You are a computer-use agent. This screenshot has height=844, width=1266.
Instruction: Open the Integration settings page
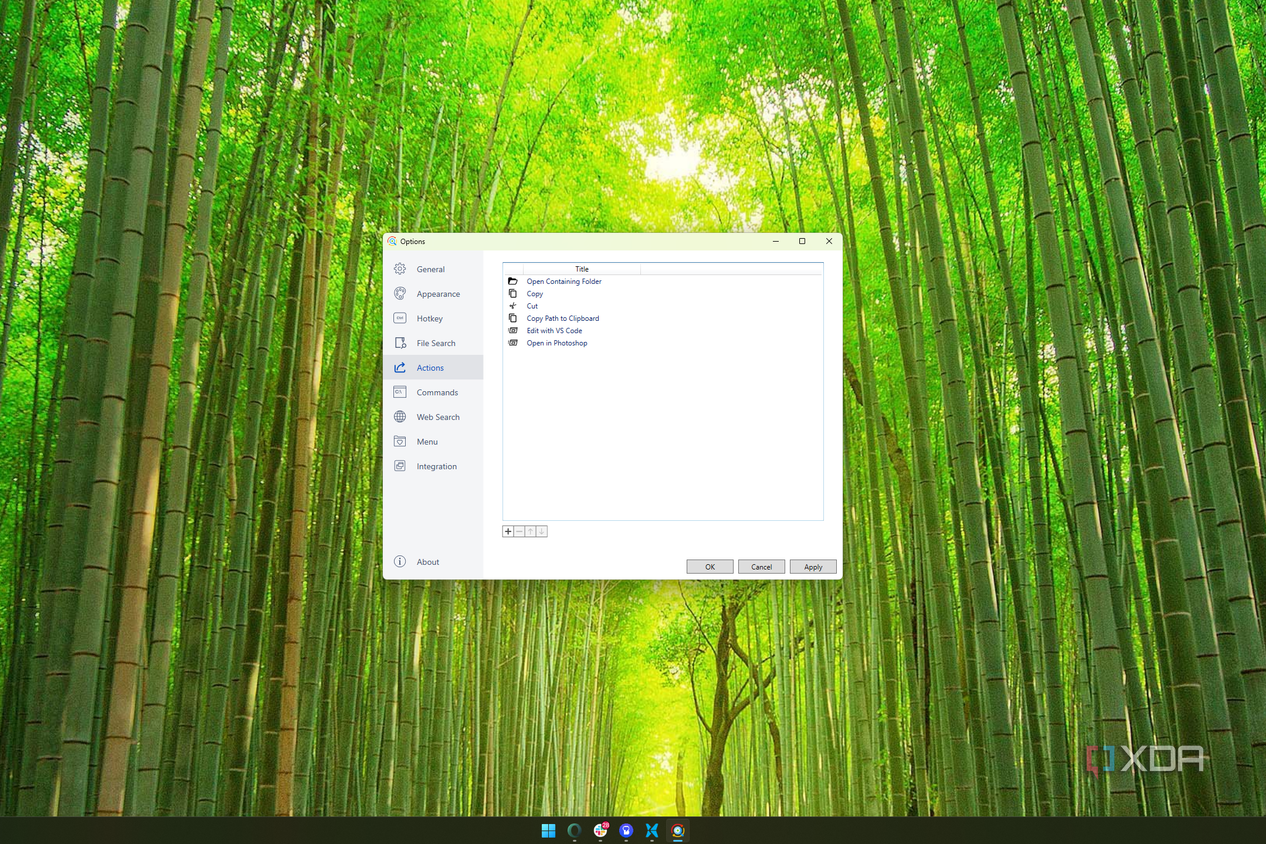[432, 466]
